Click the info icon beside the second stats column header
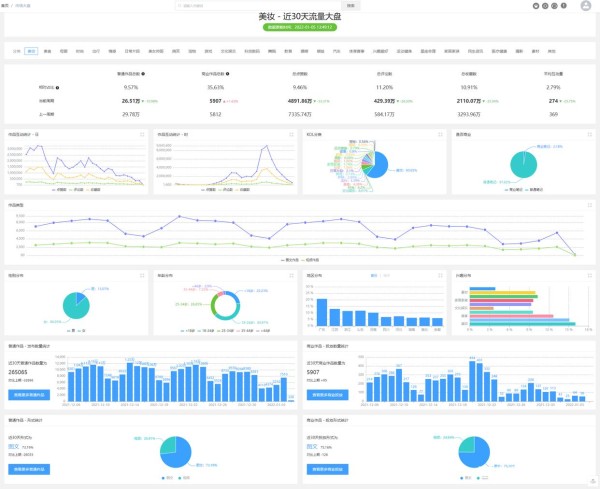The height and width of the screenshot is (489, 600). (x=227, y=74)
